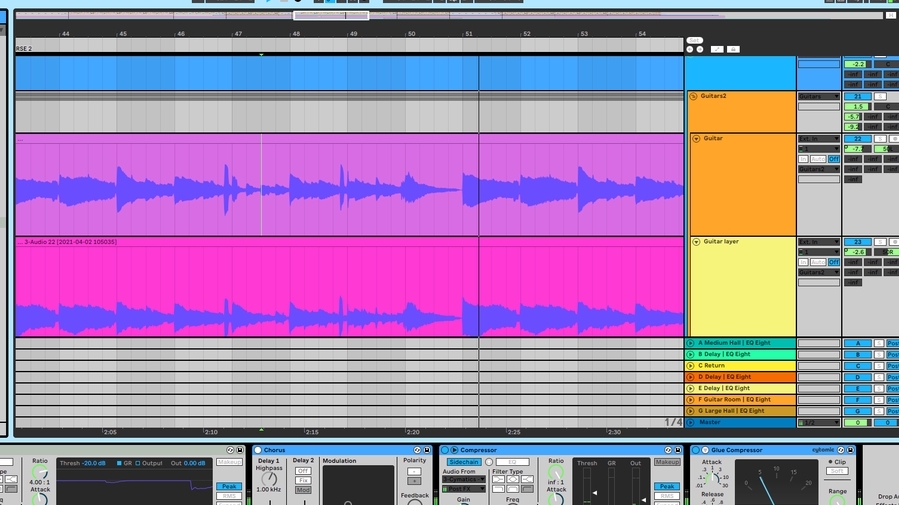
Task: Click the Master volume value field
Action: (858, 422)
